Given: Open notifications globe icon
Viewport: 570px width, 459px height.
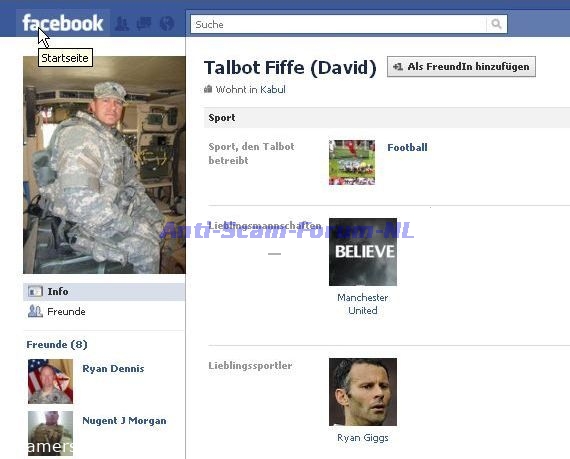Looking at the screenshot, I should pos(167,23).
